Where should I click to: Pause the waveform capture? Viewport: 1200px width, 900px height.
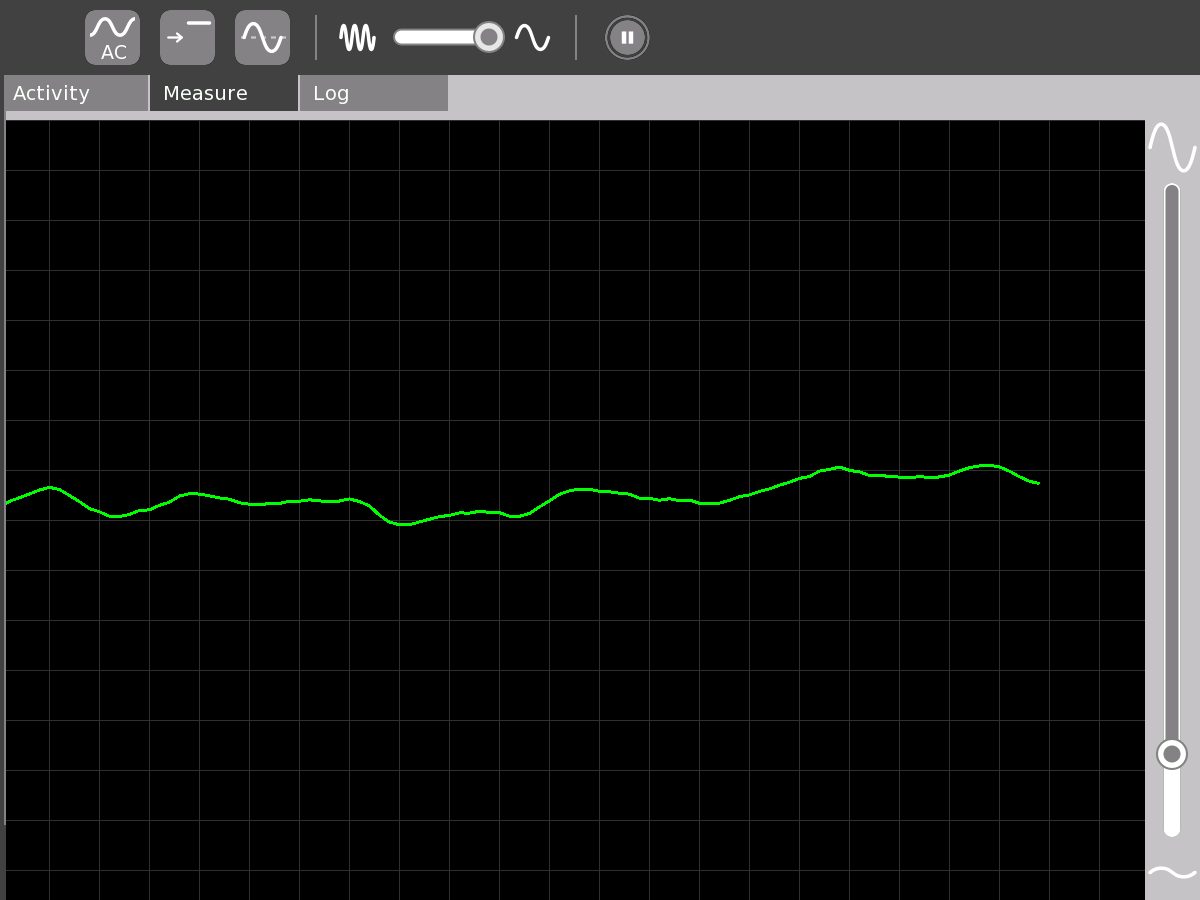pos(627,38)
